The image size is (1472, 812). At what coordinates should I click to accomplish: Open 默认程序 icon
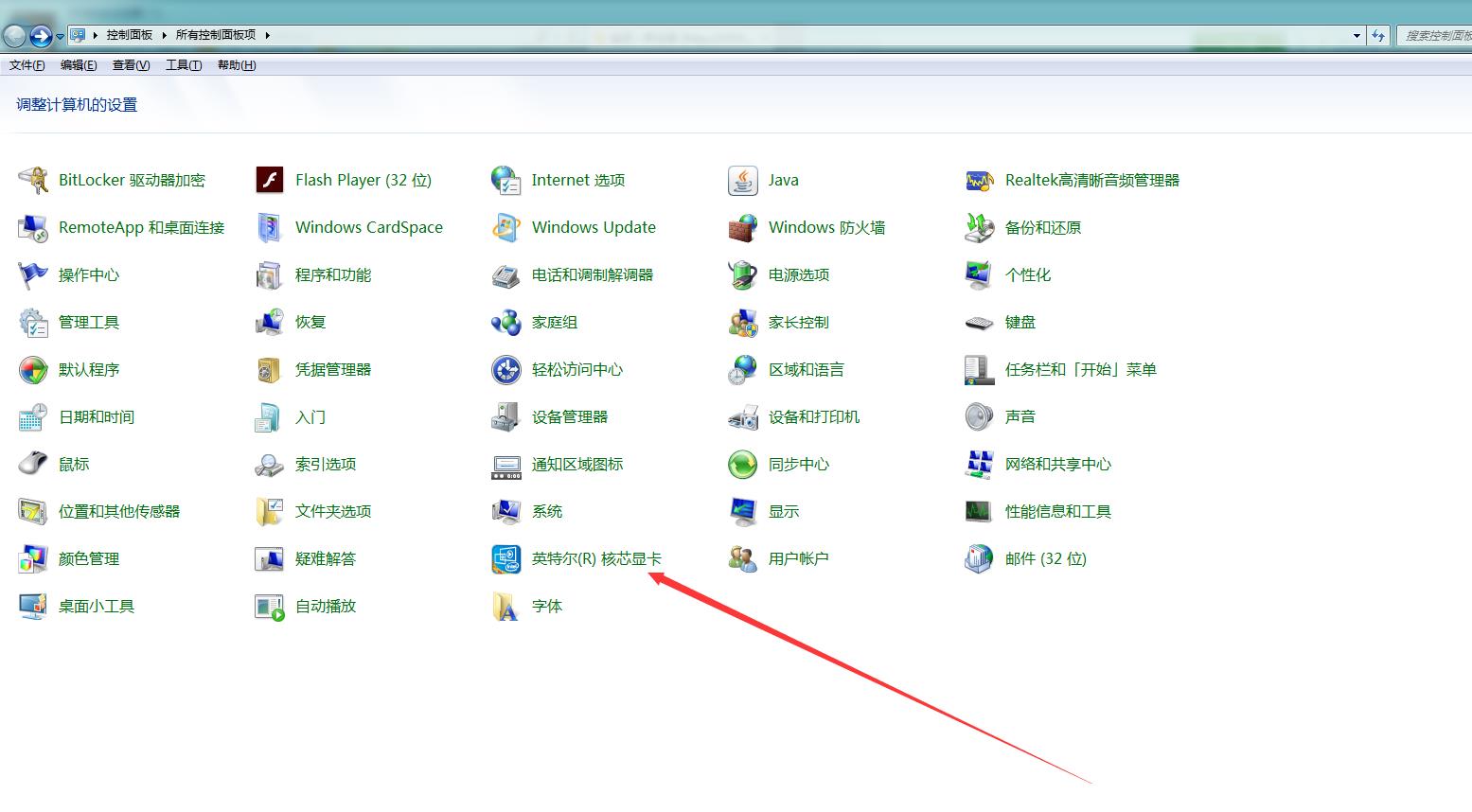[x=33, y=369]
